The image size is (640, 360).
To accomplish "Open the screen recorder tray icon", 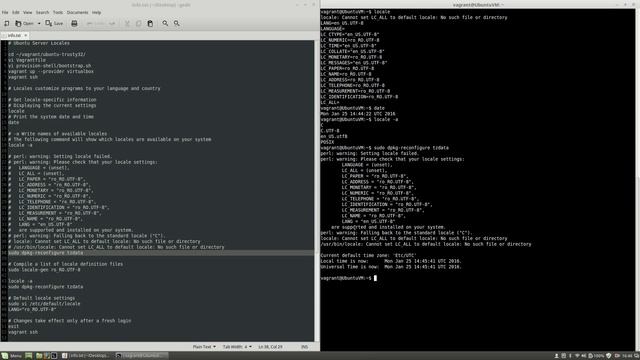I will coord(617,356).
